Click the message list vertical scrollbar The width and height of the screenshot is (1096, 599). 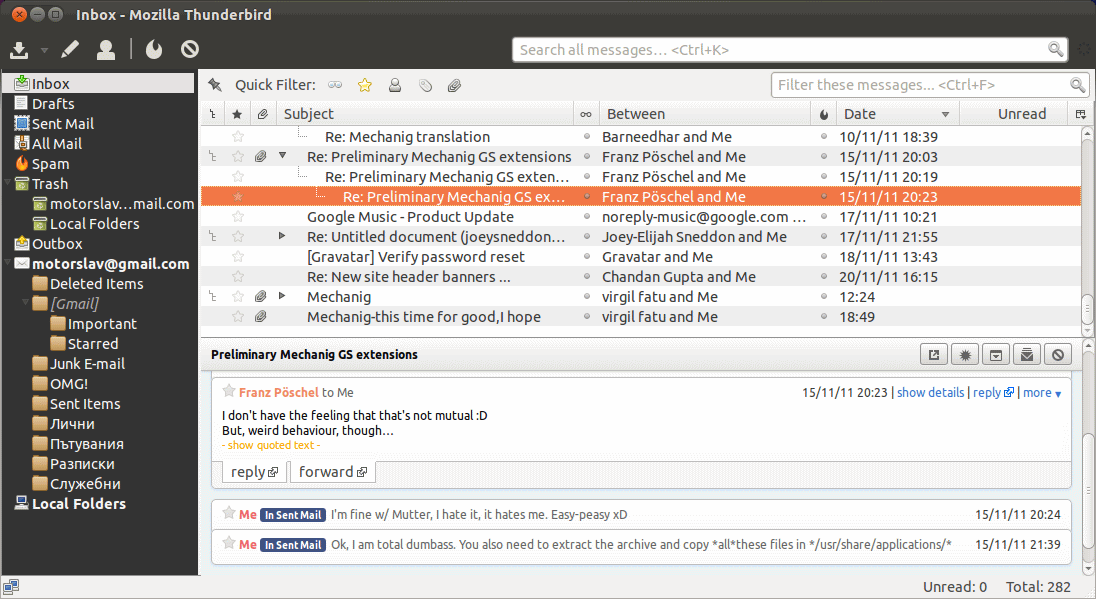(1087, 231)
